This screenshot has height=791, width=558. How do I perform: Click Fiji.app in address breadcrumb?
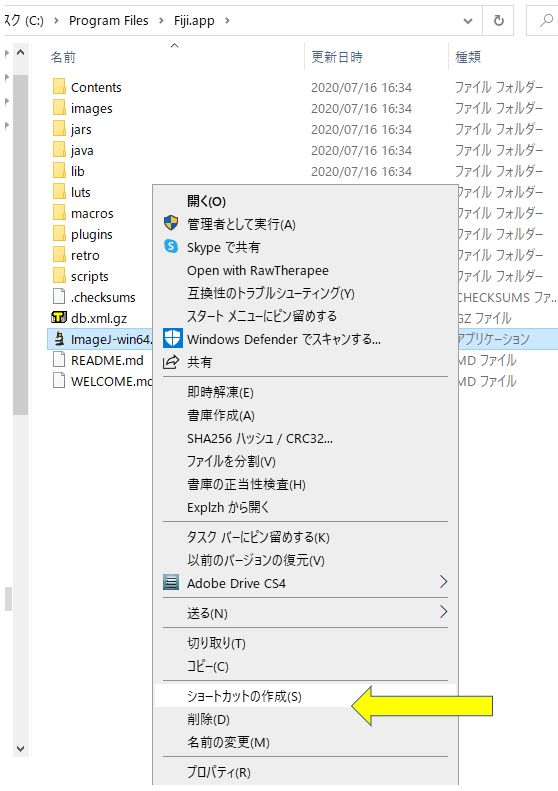pyautogui.click(x=194, y=21)
